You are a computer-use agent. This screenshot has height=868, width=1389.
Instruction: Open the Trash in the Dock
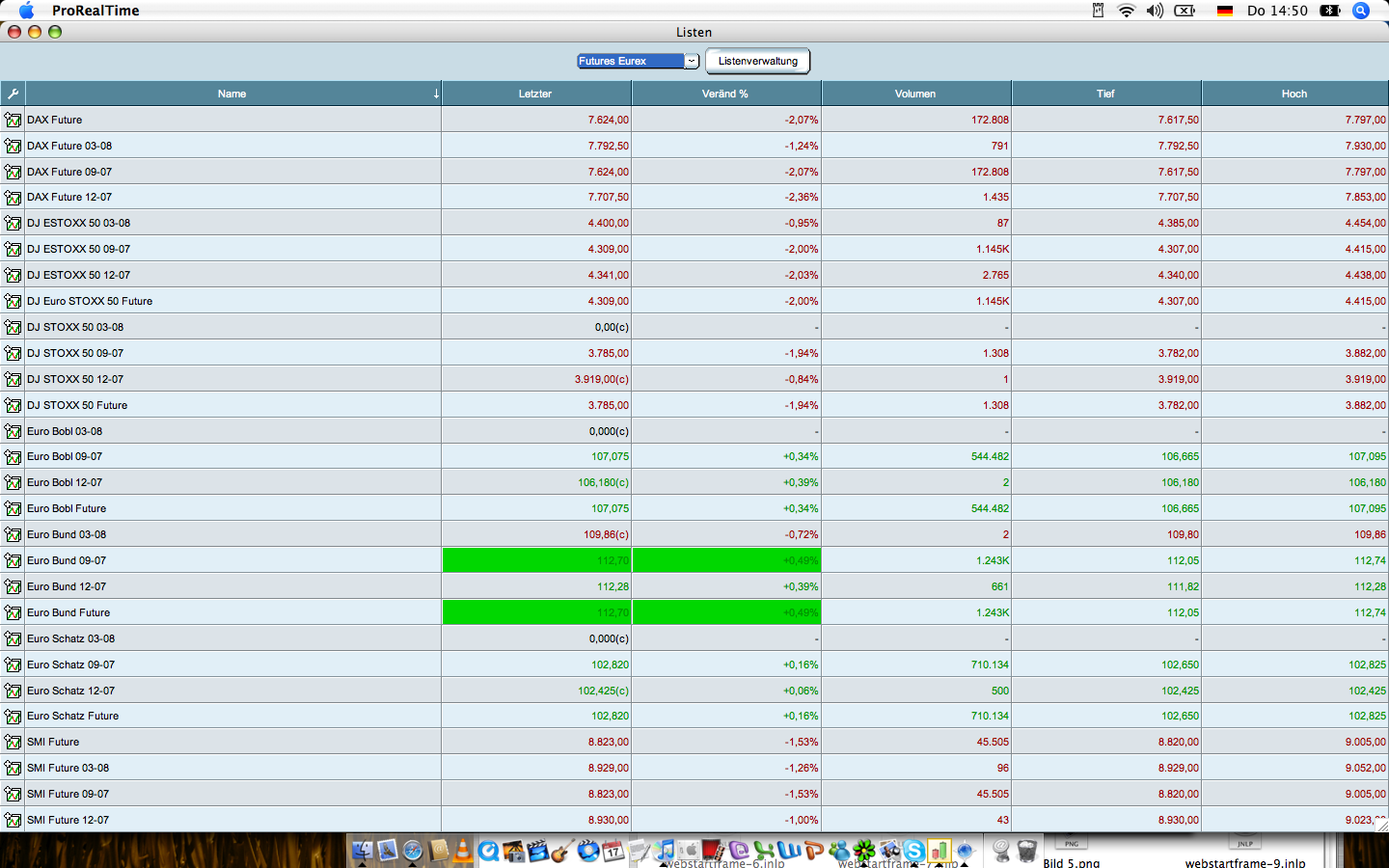point(1026,851)
